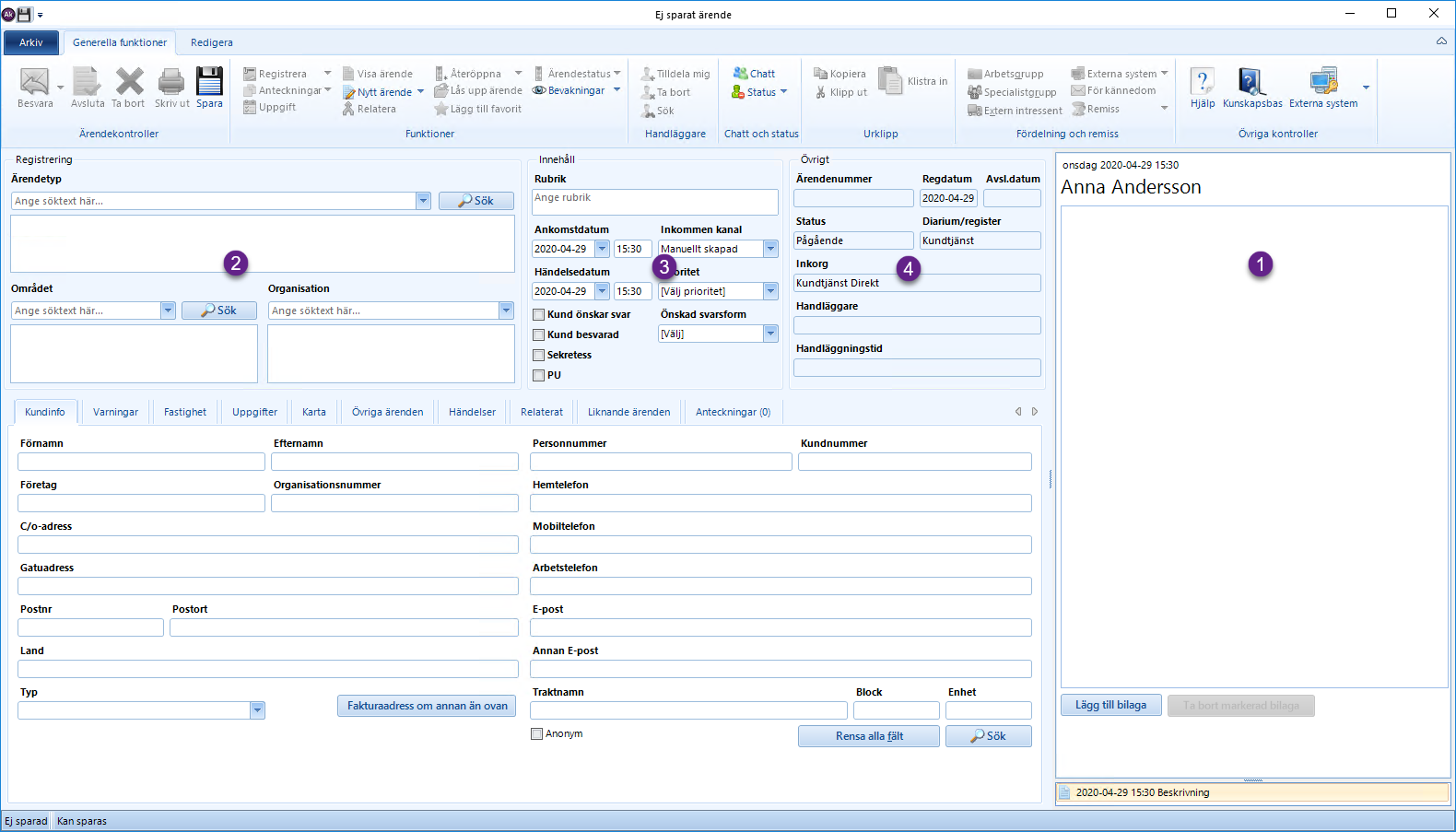The image size is (1456, 832).
Task: Click the Personnummer input field
Action: click(x=661, y=462)
